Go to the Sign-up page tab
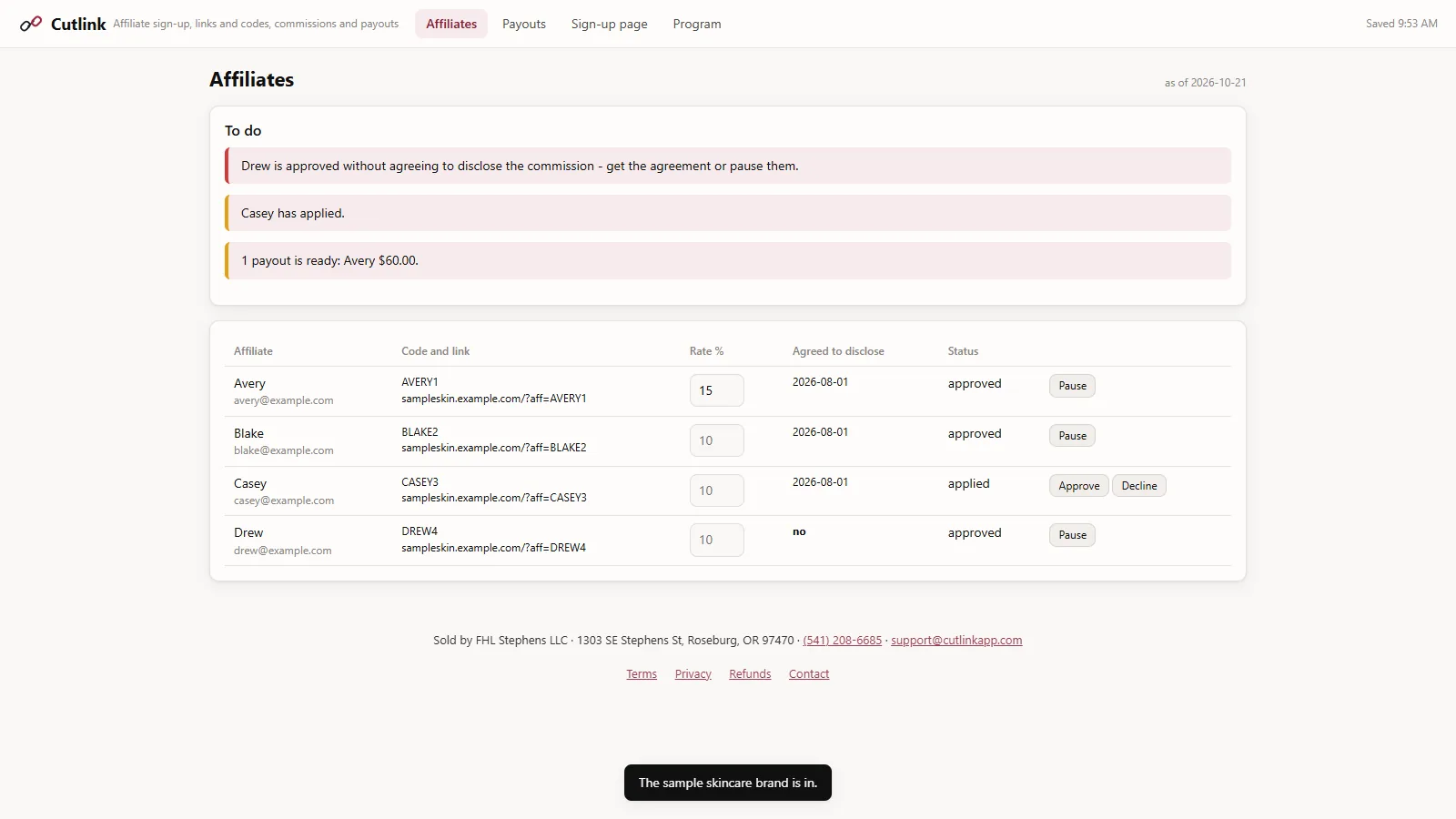Viewport: 1456px width, 819px height. point(610,24)
